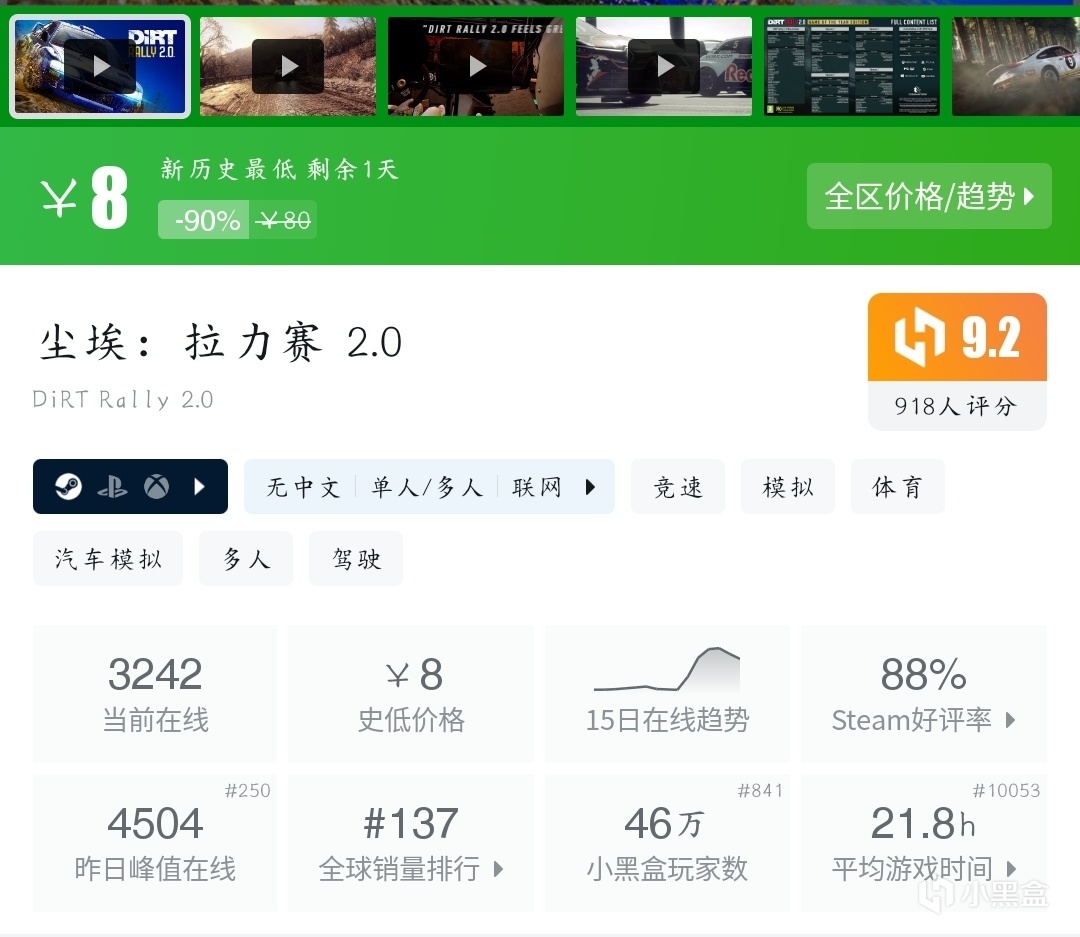This screenshot has height=937, width=1080.
Task: Open Steam好评率 88% details
Action: tap(924, 694)
